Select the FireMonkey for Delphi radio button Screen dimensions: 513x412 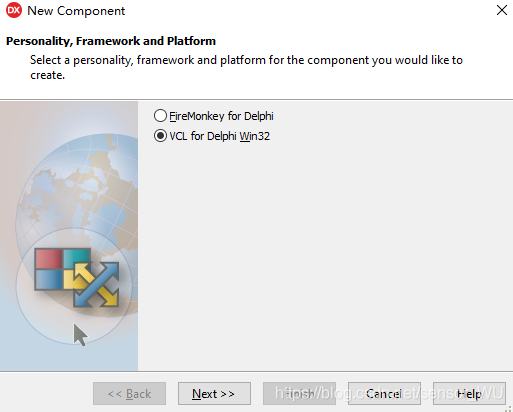[x=160, y=116]
